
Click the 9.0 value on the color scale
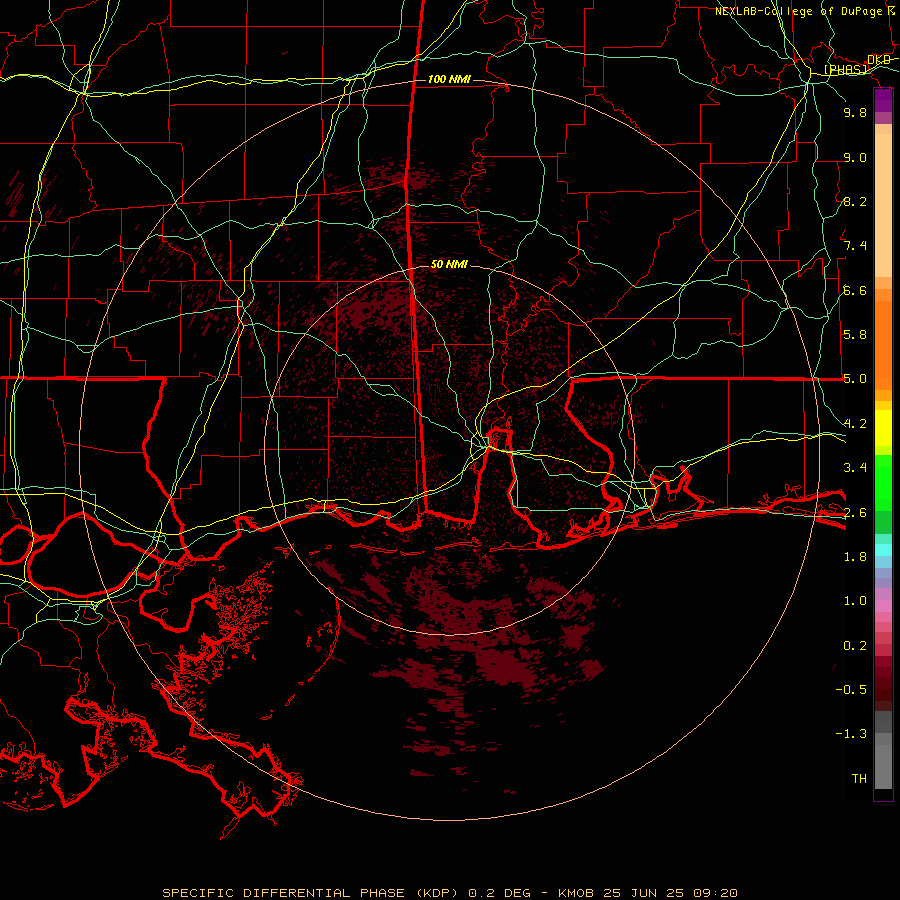855,157
